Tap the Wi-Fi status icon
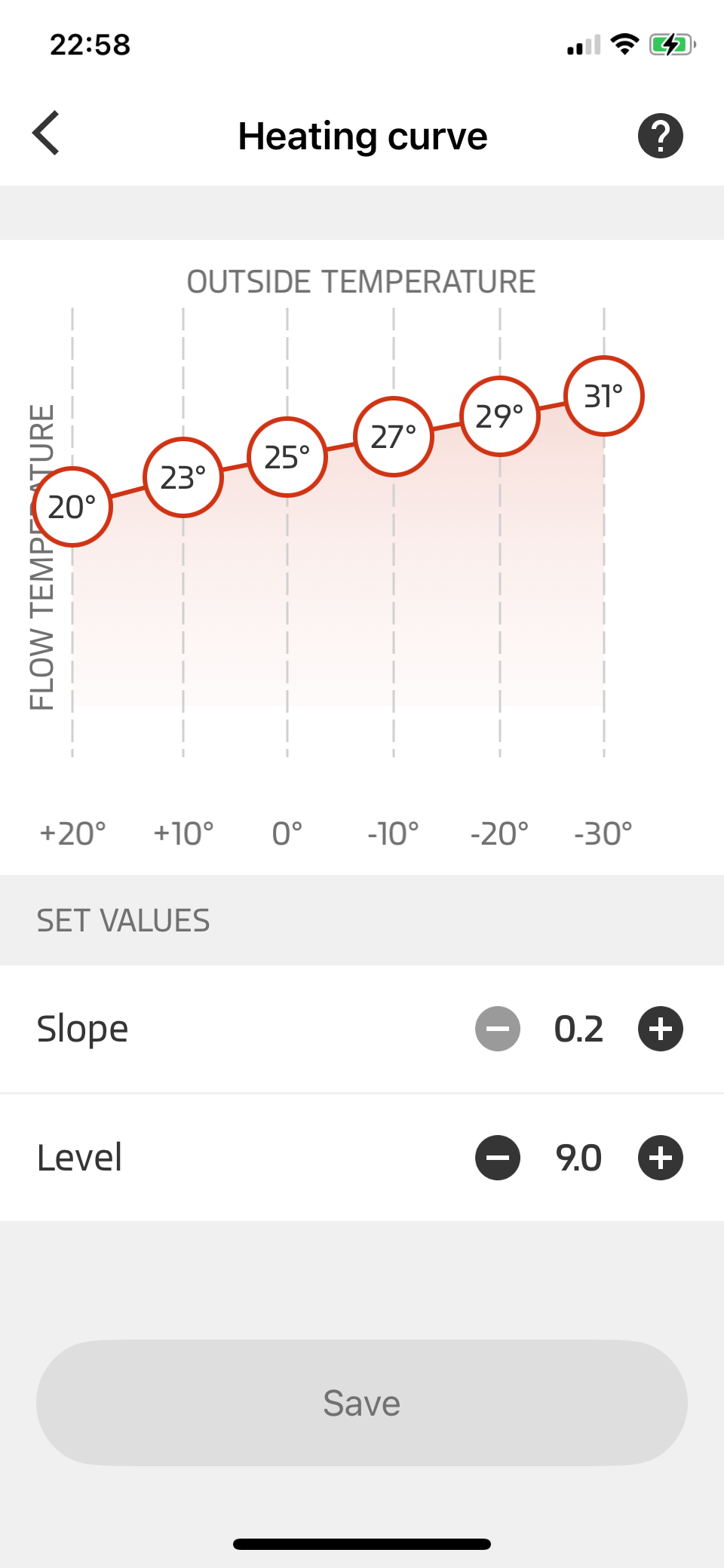Image resolution: width=724 pixels, height=1568 pixels. [624, 44]
